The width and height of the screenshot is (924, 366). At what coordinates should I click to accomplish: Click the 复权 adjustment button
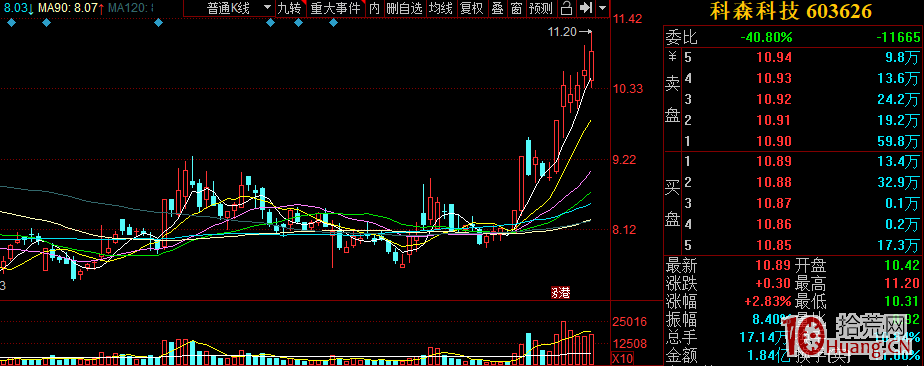[x=471, y=8]
